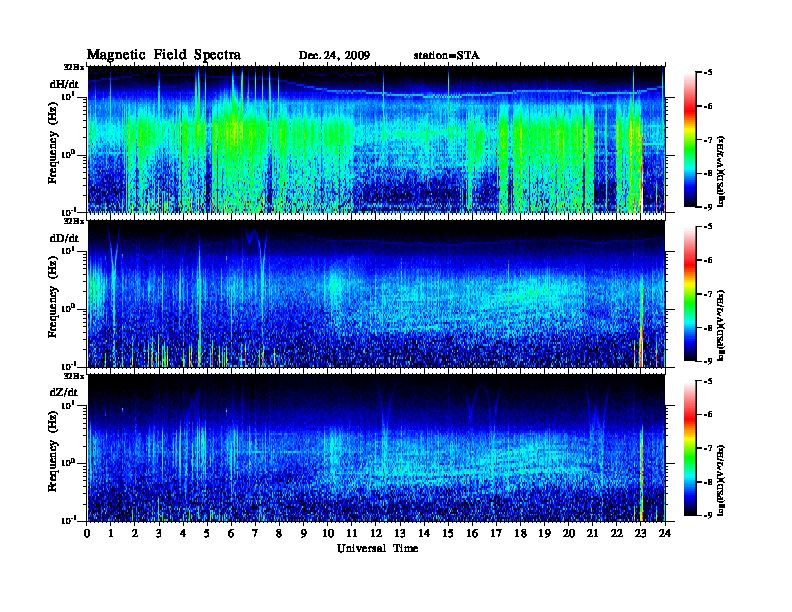The width and height of the screenshot is (792, 612).
Task: Click the hour "1" tick label
Action: tap(111, 534)
